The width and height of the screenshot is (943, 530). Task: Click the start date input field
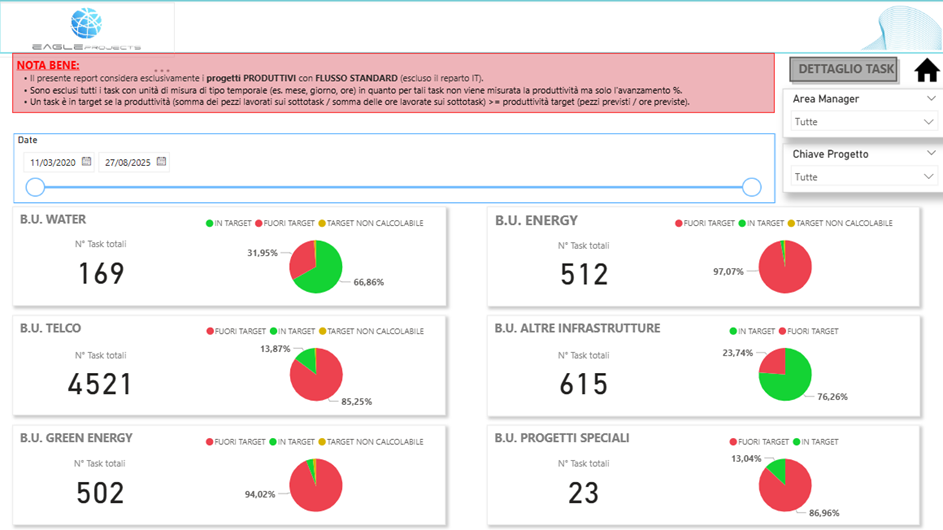pyautogui.click(x=52, y=162)
